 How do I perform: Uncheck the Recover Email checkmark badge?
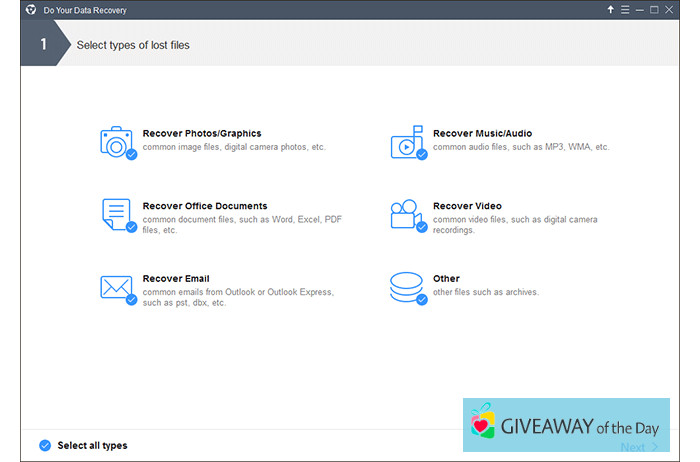point(131,299)
